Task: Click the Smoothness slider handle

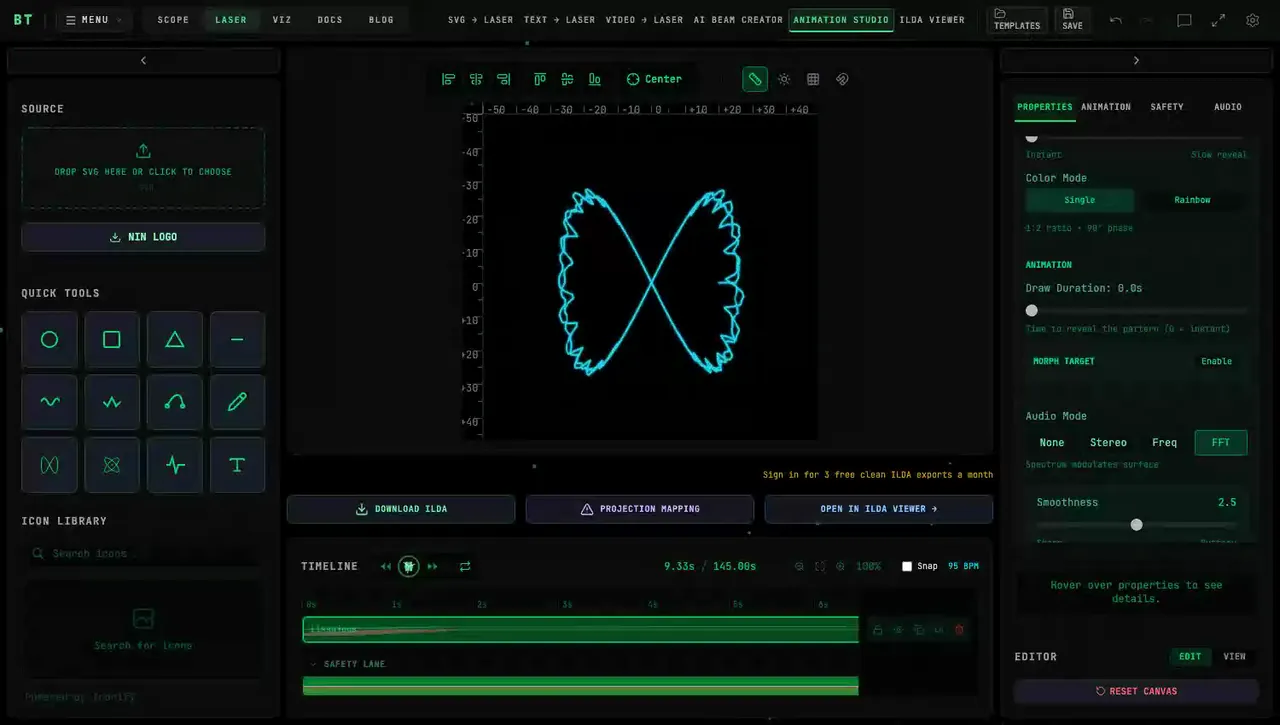Action: 1136,525
